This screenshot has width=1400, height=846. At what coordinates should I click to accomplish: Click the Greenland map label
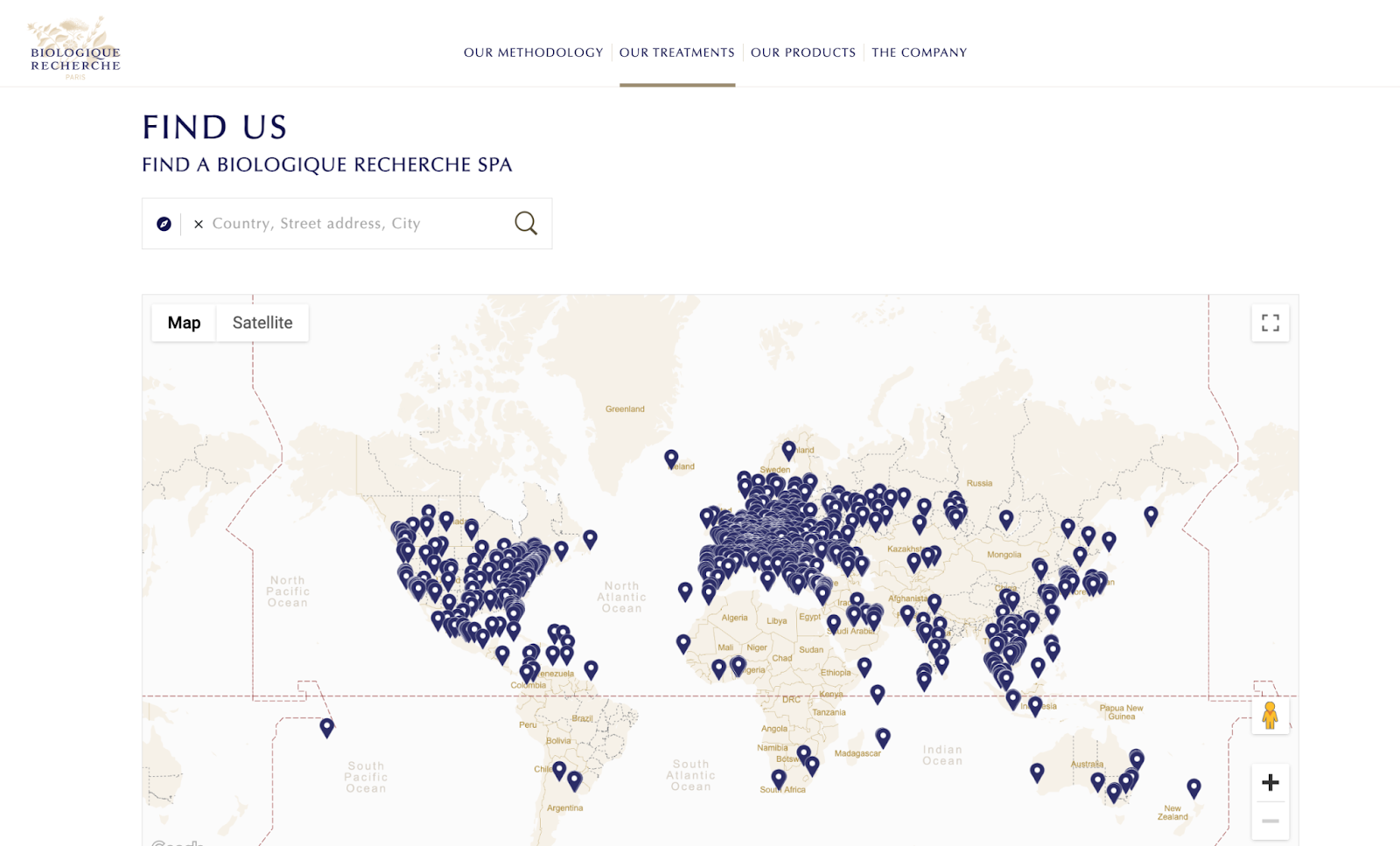625,409
